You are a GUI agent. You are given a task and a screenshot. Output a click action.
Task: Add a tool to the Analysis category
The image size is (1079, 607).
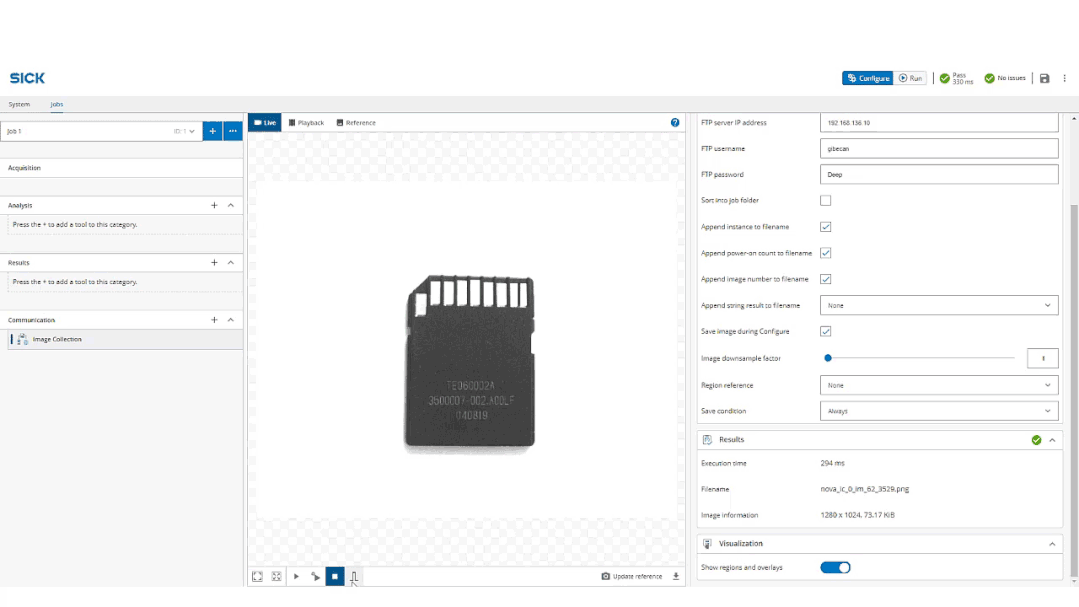tap(214, 205)
